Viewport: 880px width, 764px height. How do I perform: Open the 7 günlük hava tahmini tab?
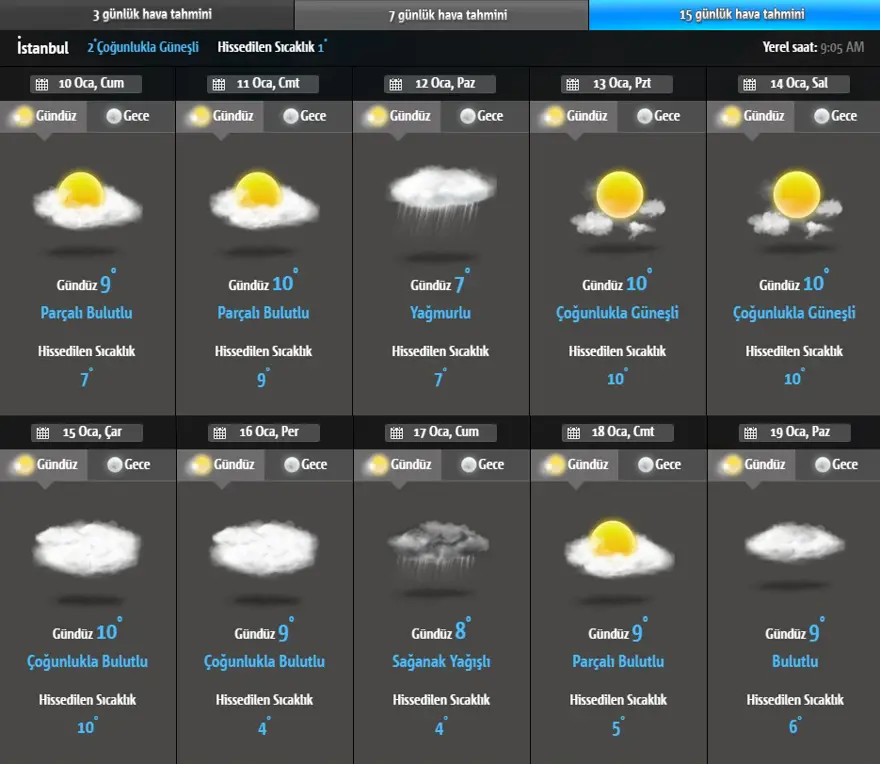click(441, 15)
